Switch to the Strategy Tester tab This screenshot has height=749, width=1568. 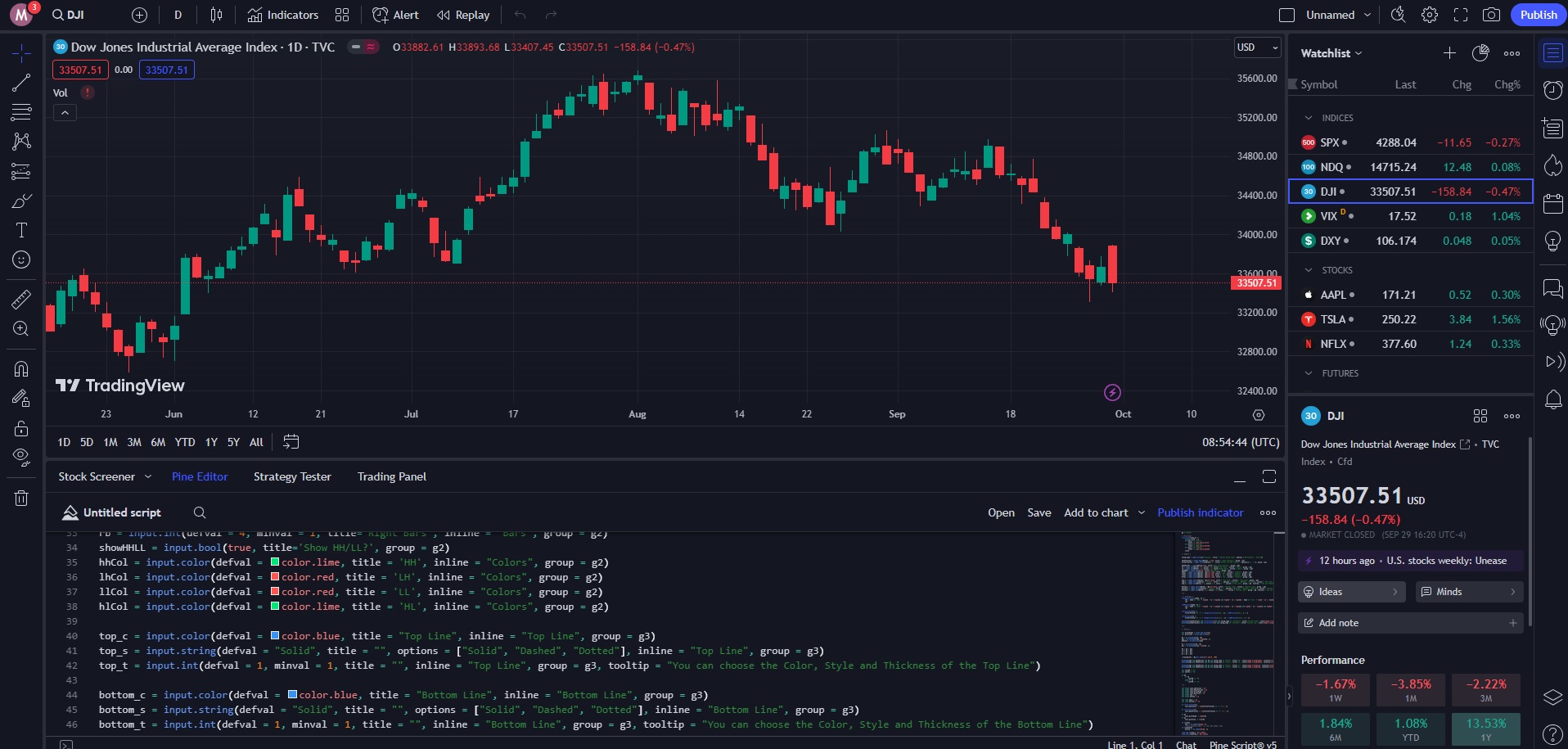pyautogui.click(x=292, y=476)
